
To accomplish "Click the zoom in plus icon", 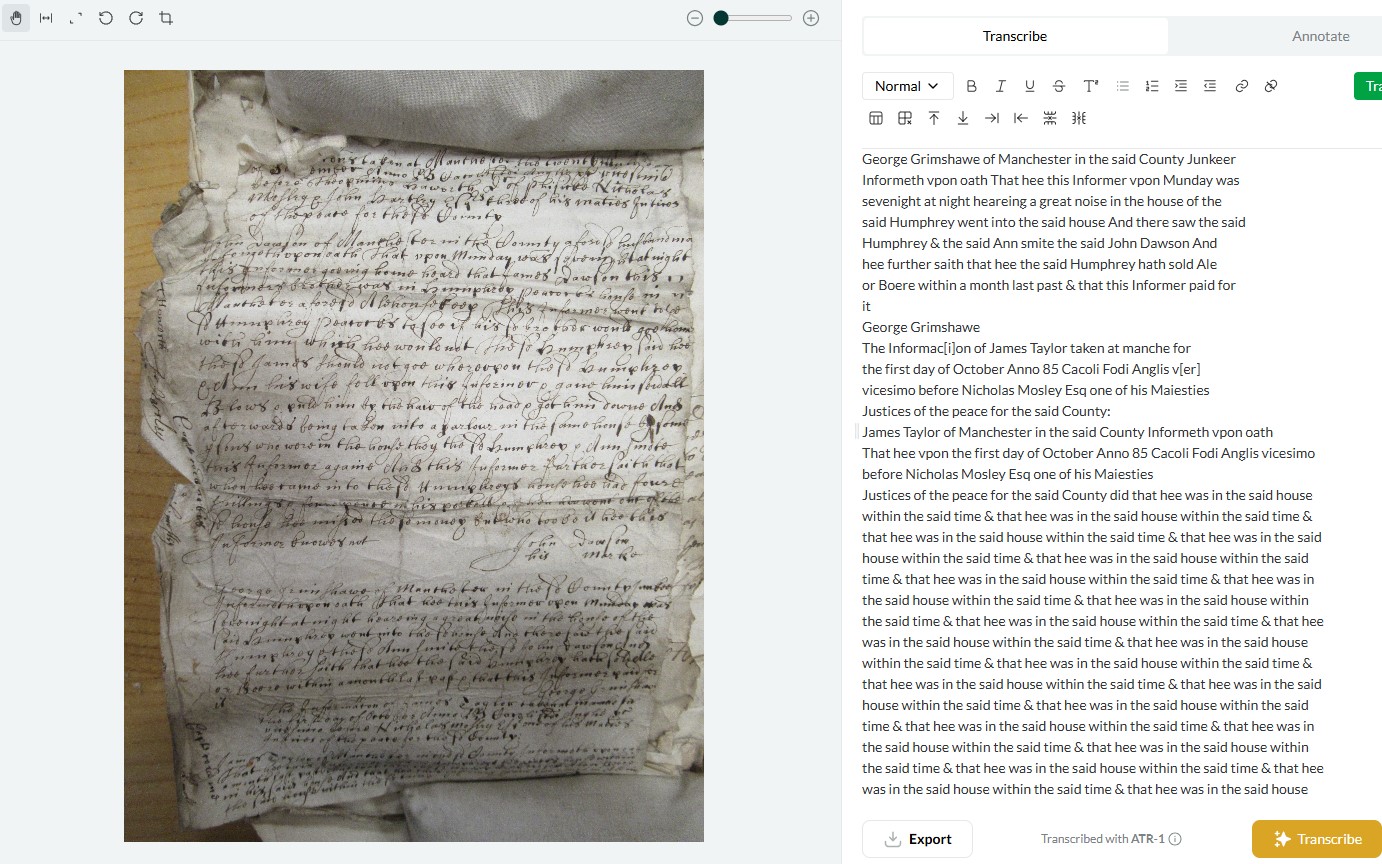I will pos(811,18).
